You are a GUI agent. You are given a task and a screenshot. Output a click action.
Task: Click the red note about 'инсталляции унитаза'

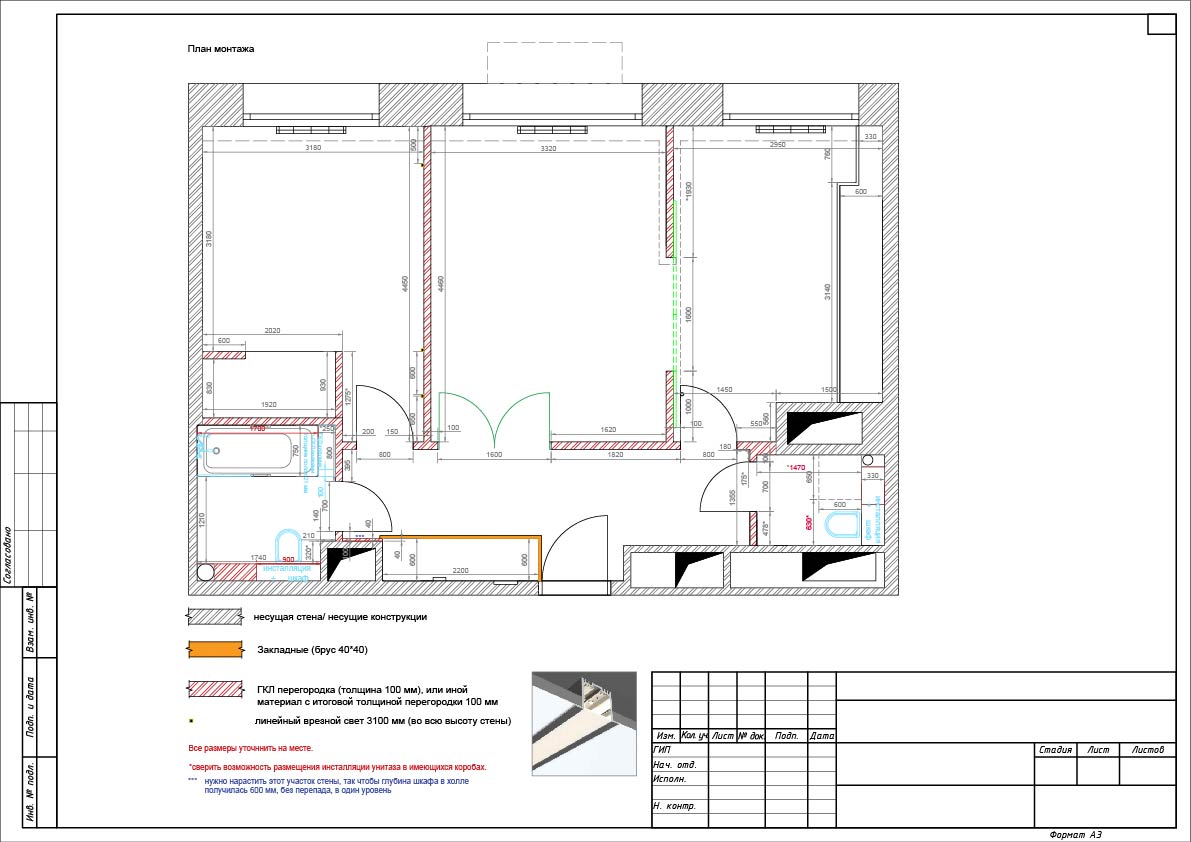tap(337, 768)
